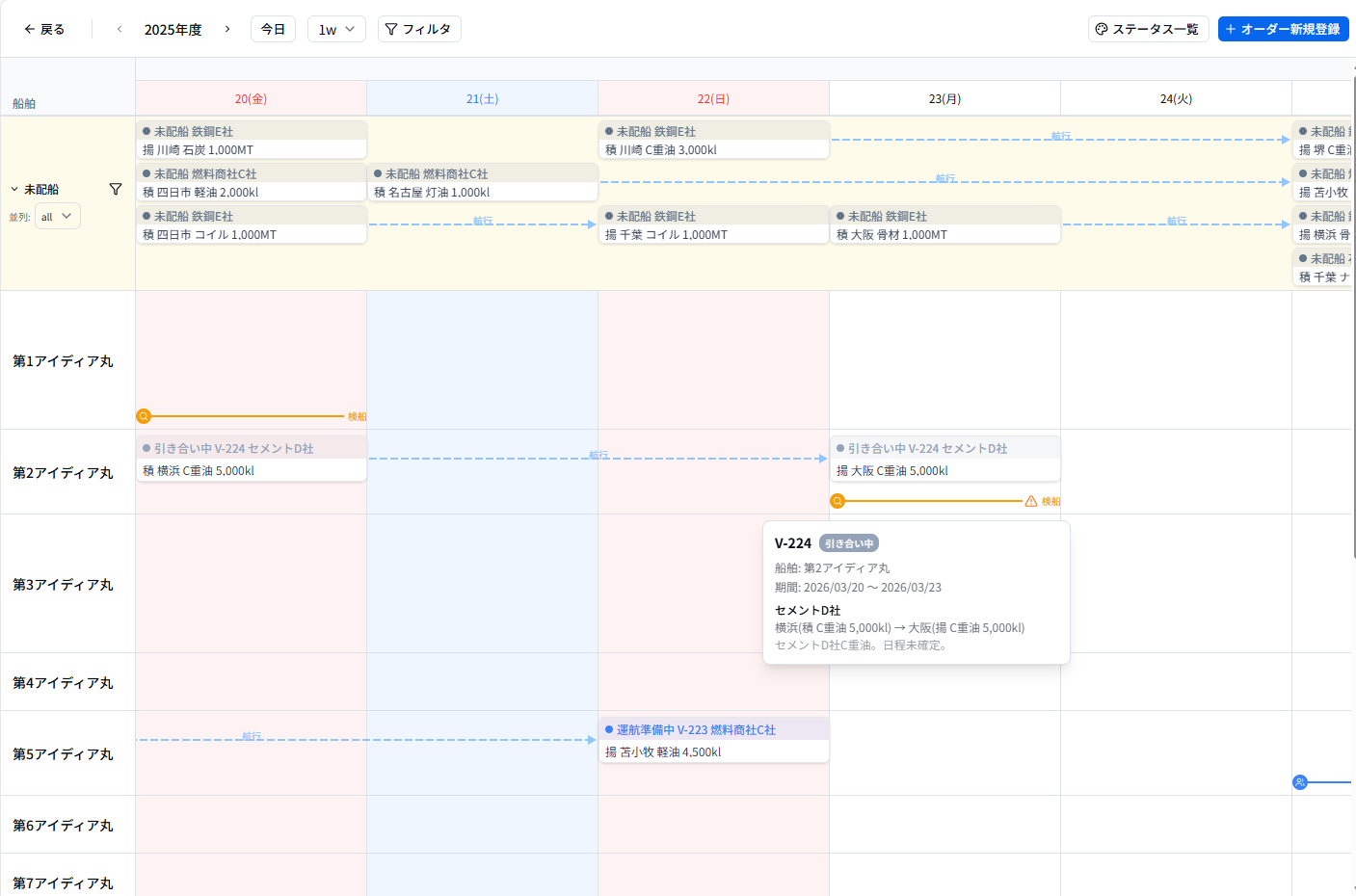The height and width of the screenshot is (896, 1356).
Task: Select the 23(月) date column header
Action: (944, 99)
